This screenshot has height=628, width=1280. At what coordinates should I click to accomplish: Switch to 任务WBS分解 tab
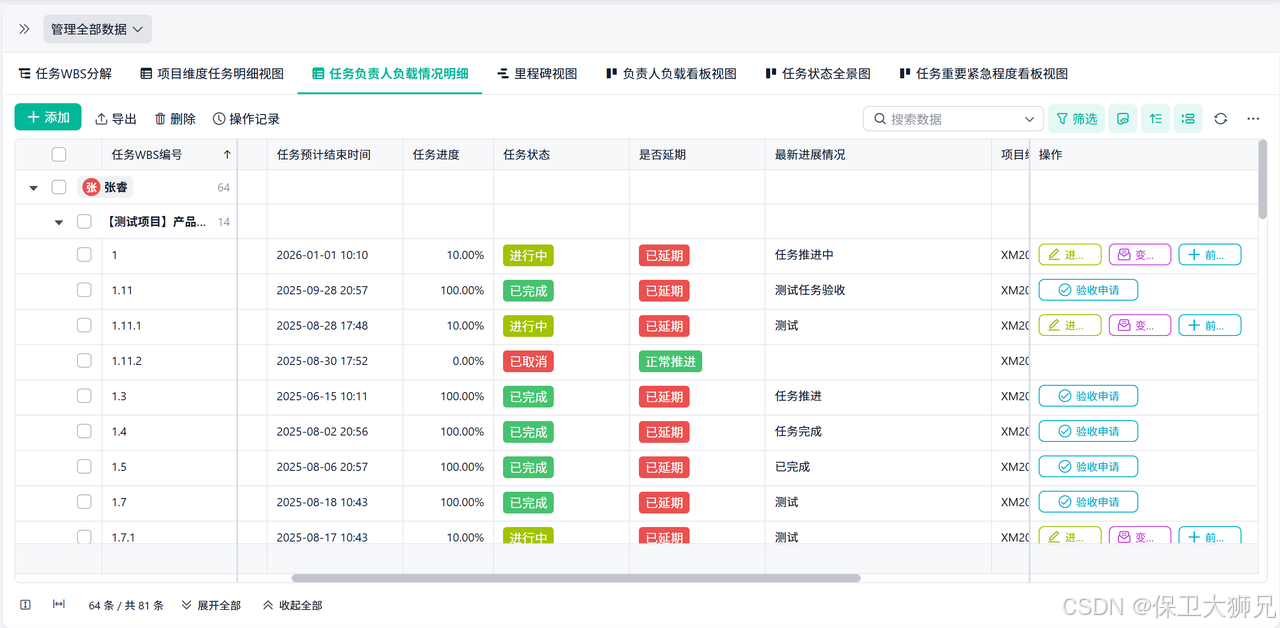[65, 74]
